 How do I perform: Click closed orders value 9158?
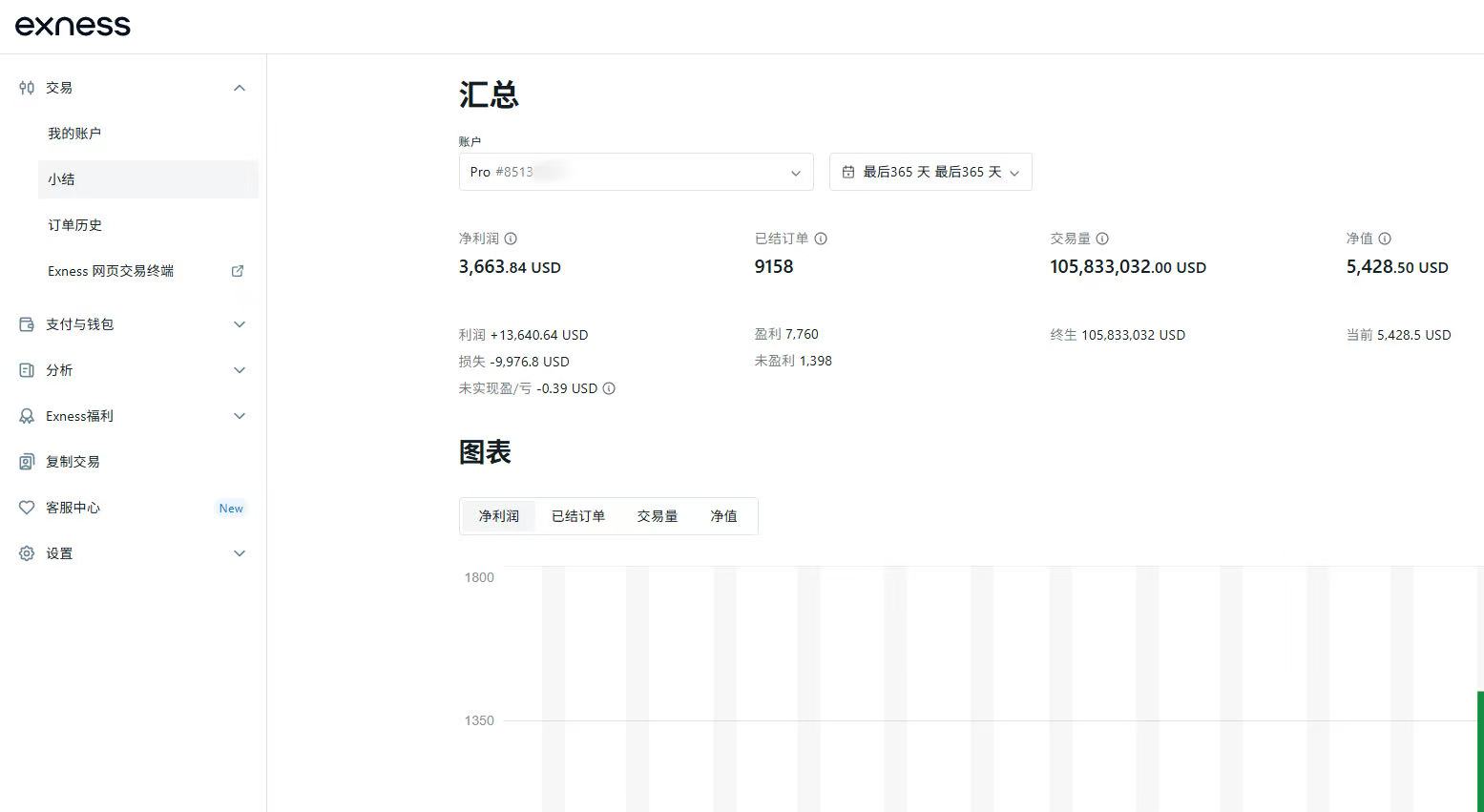click(774, 267)
